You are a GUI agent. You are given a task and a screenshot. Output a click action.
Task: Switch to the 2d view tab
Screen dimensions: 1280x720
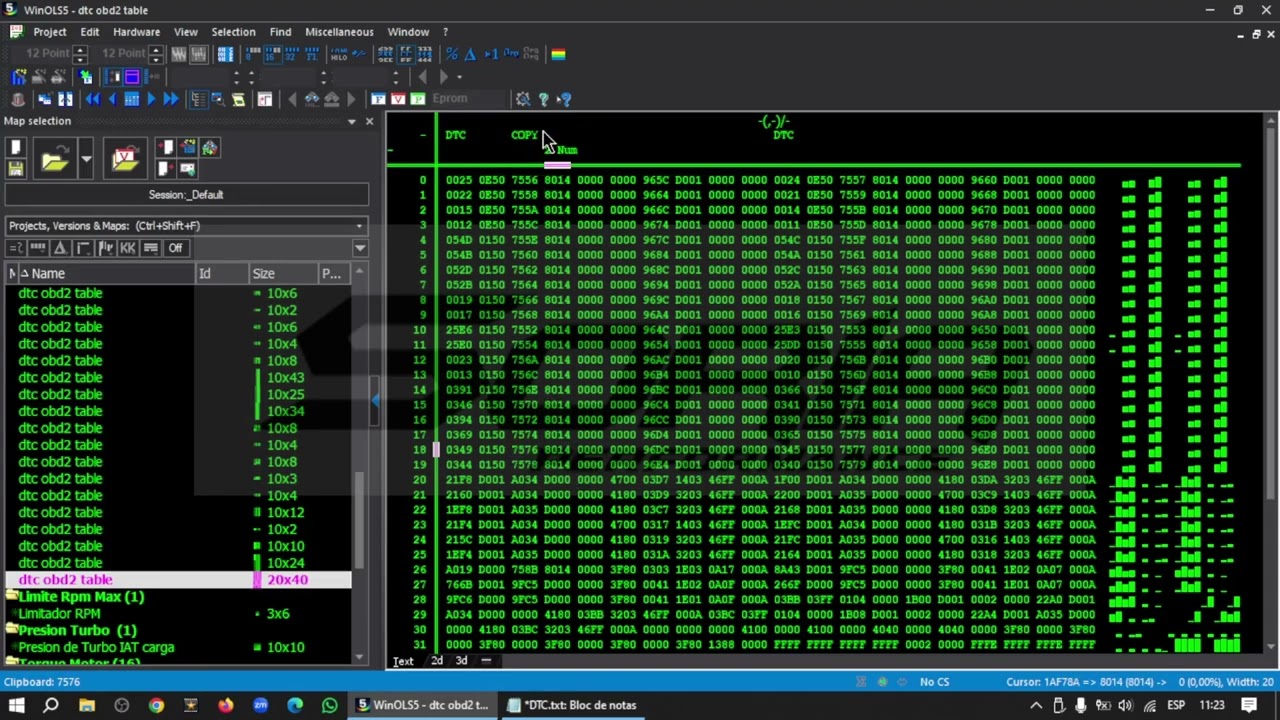coord(437,661)
